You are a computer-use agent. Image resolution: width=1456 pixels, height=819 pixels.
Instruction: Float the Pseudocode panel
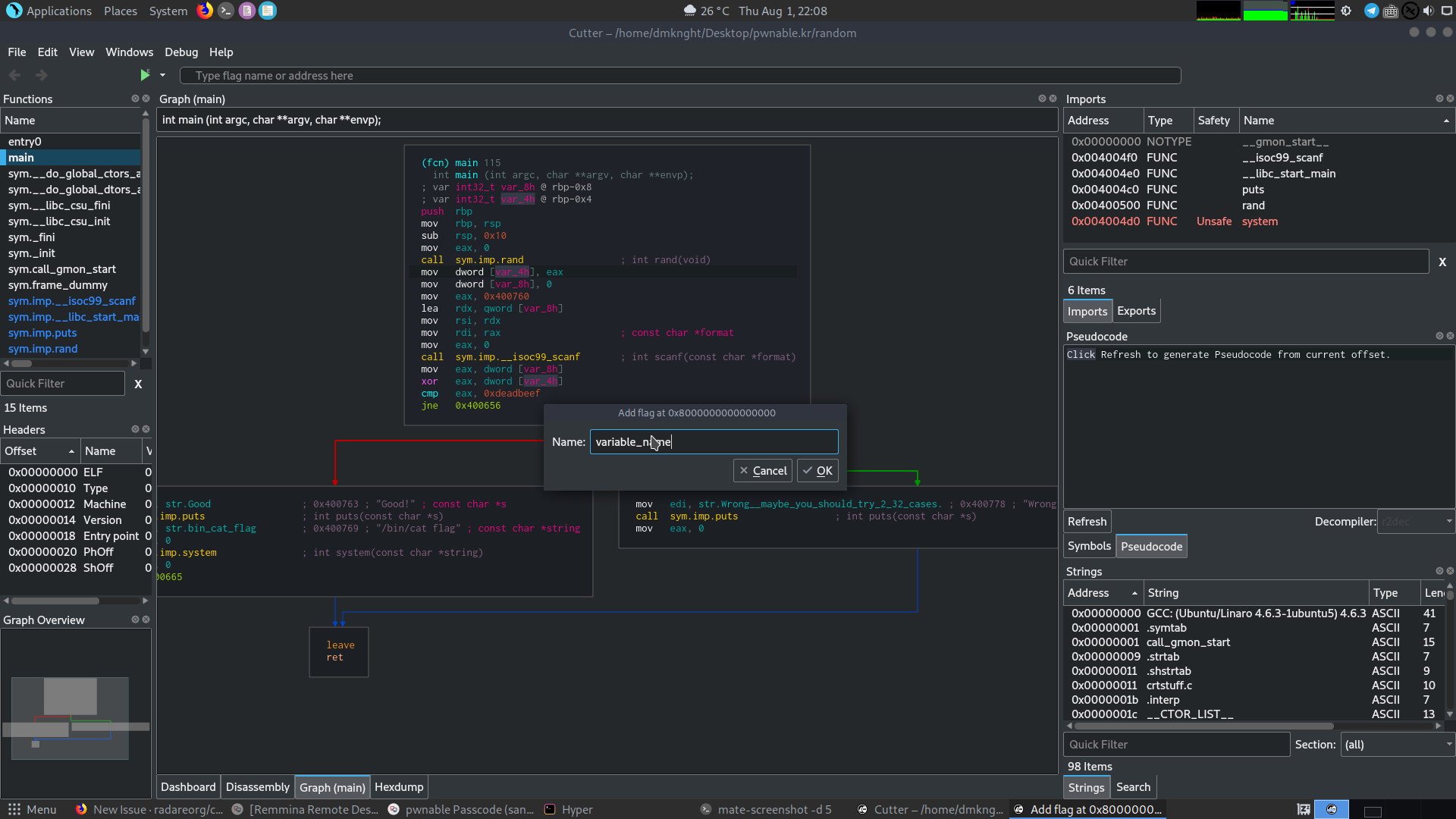click(x=1439, y=336)
